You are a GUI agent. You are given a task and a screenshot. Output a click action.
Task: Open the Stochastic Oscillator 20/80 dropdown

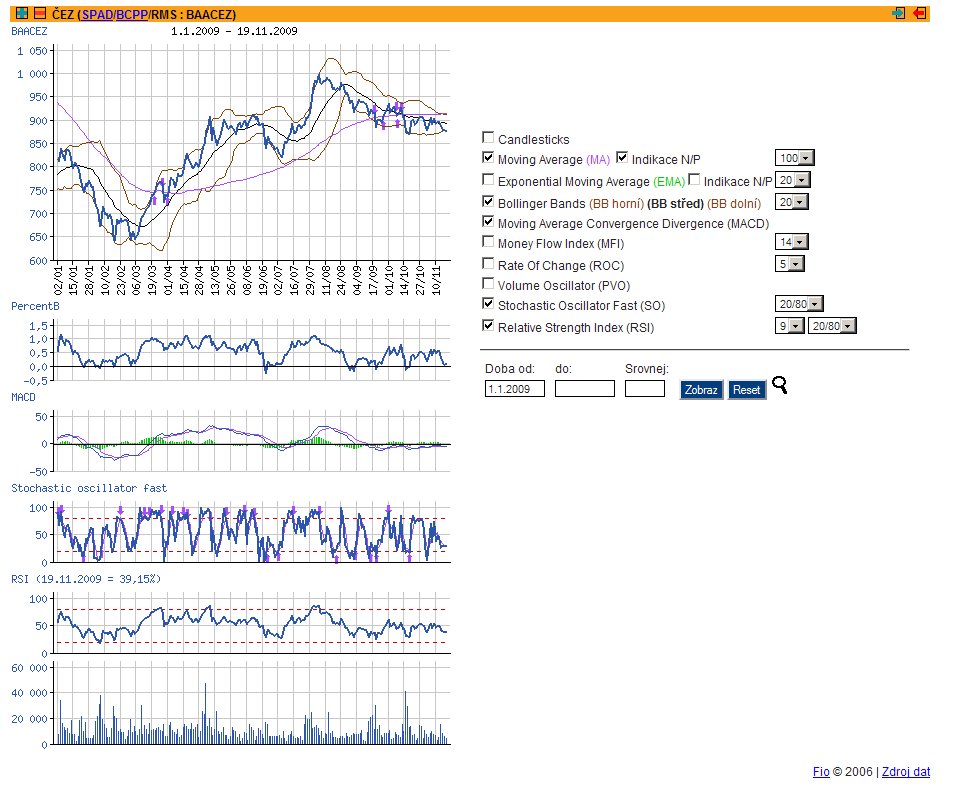(x=799, y=304)
